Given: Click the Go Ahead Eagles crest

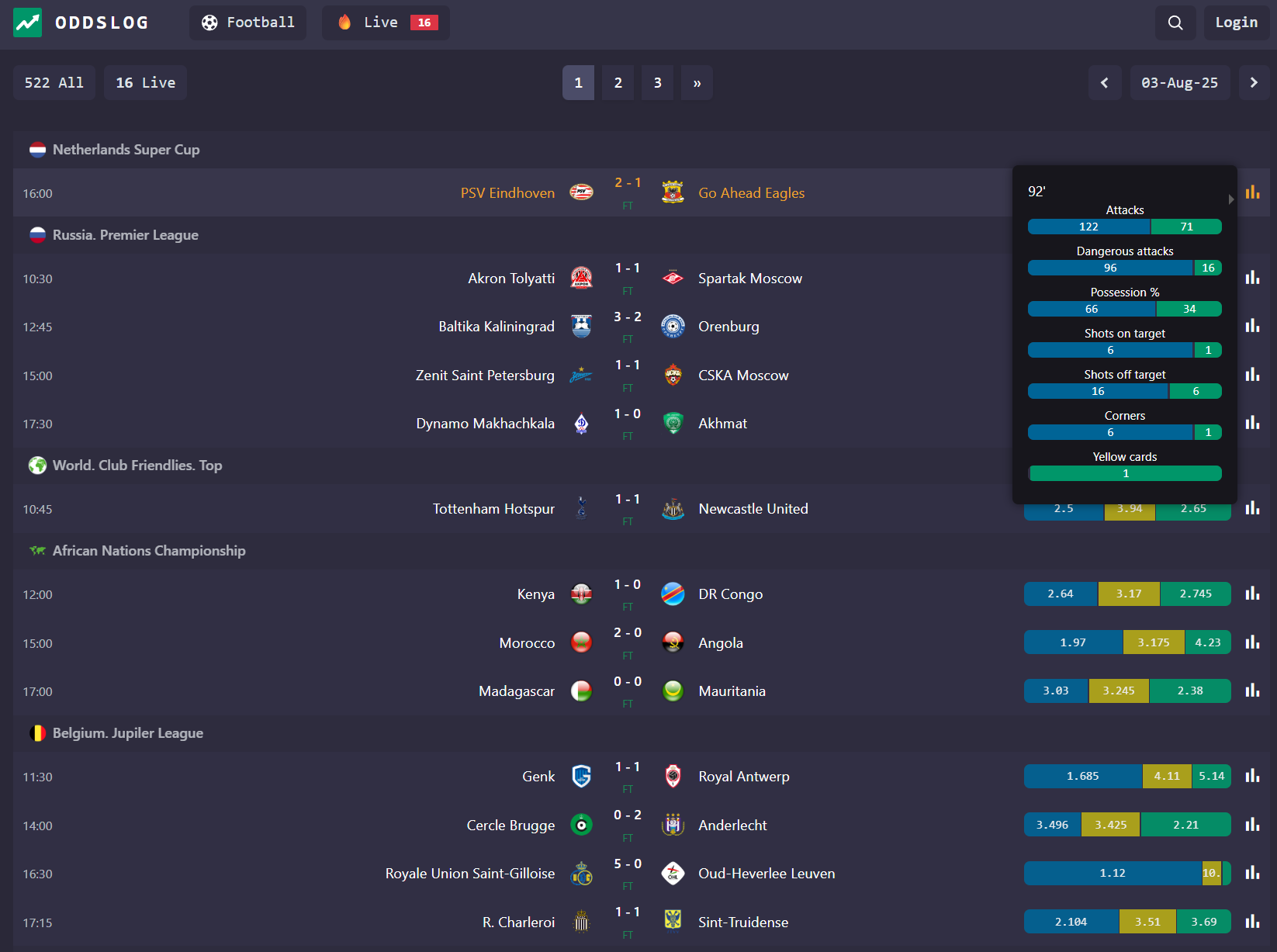Looking at the screenshot, I should (x=673, y=192).
